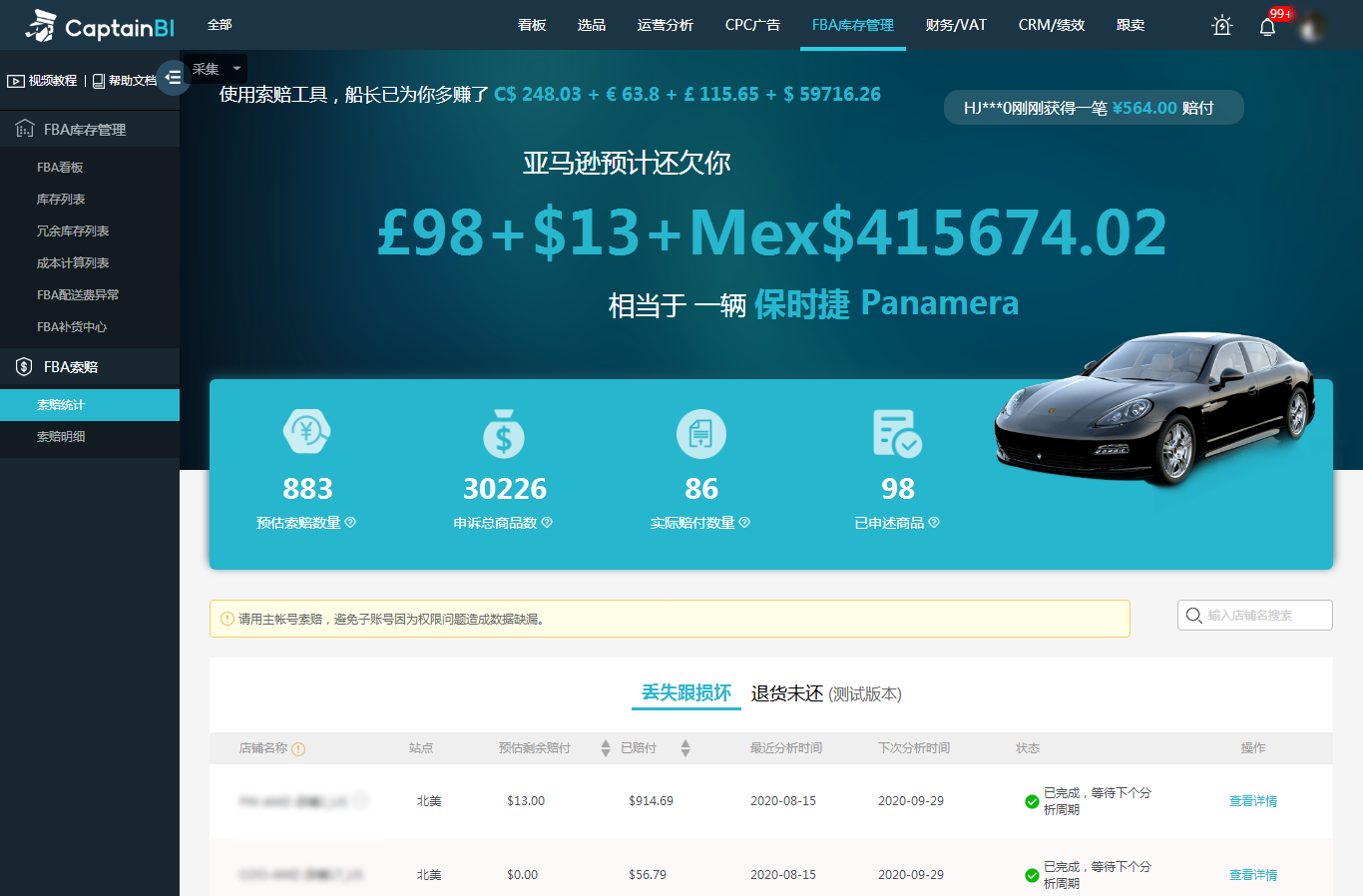Click the help icon beside 预估索赔数量
This screenshot has width=1363, height=896.
350,522
